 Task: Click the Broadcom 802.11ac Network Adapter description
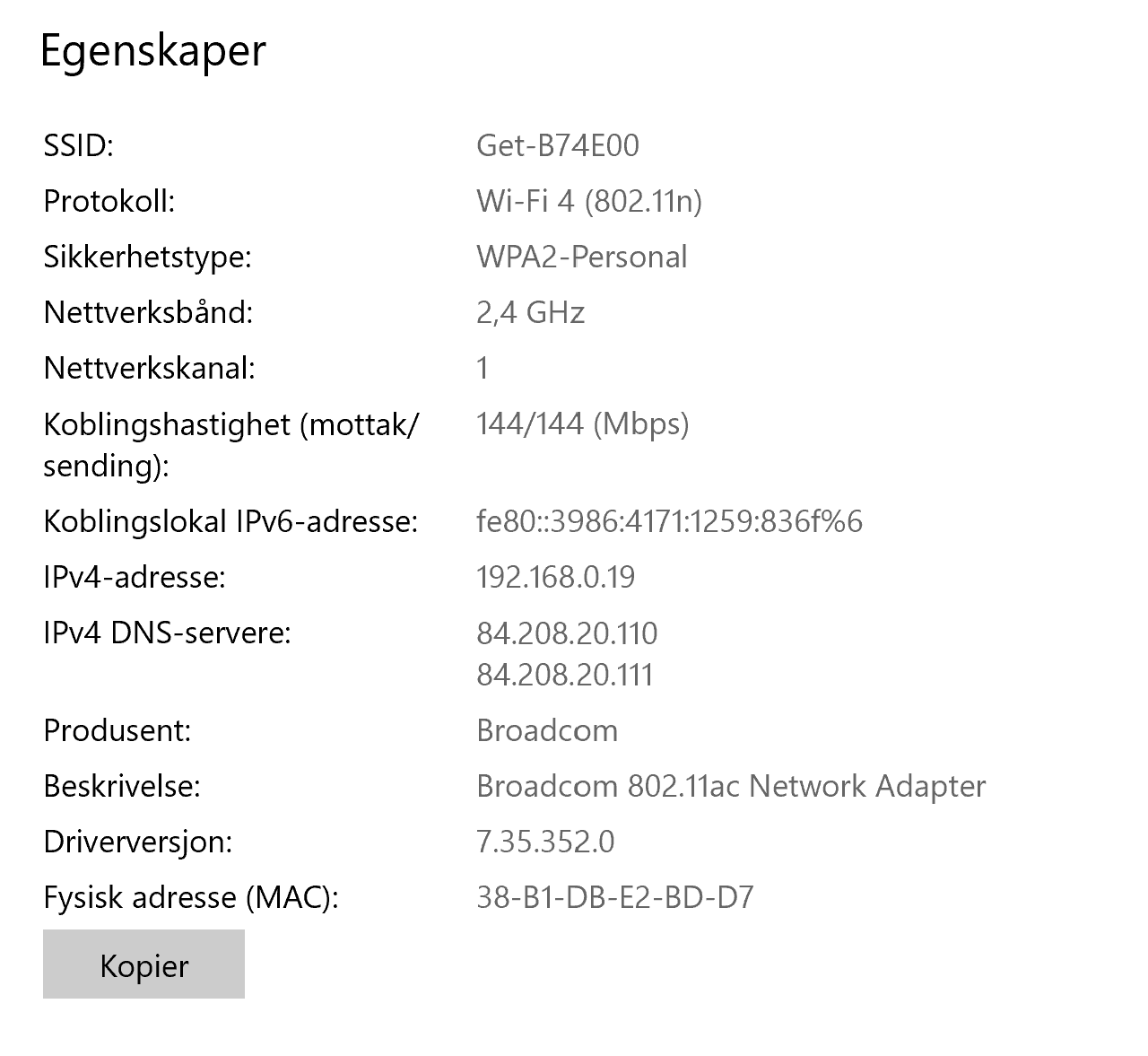click(x=731, y=786)
